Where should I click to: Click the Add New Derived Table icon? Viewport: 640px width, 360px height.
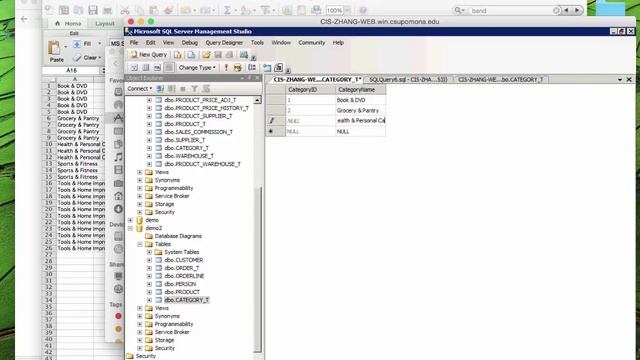coord(278,68)
